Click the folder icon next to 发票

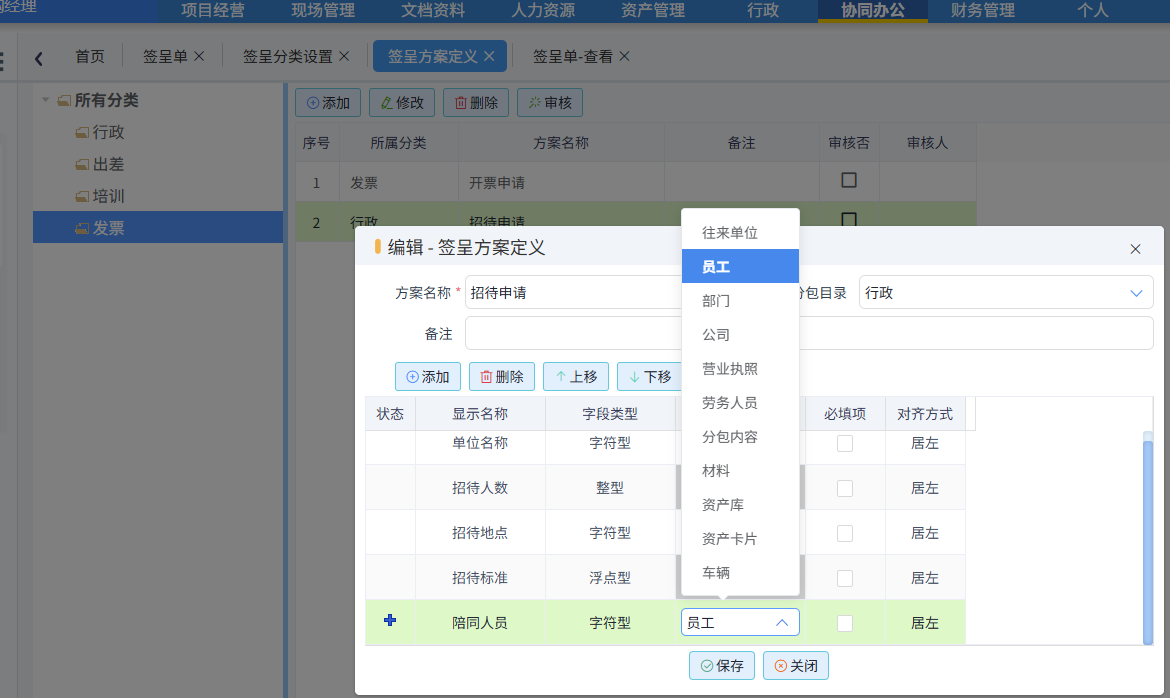point(82,228)
